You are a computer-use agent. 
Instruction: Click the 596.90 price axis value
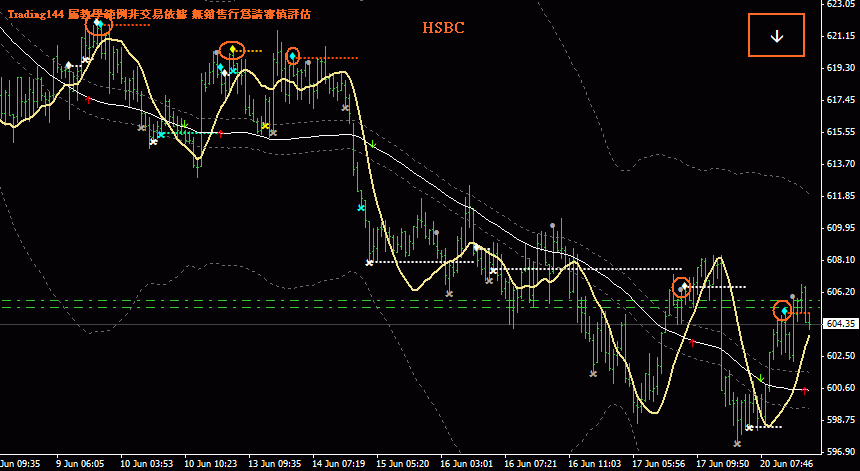coord(842,452)
